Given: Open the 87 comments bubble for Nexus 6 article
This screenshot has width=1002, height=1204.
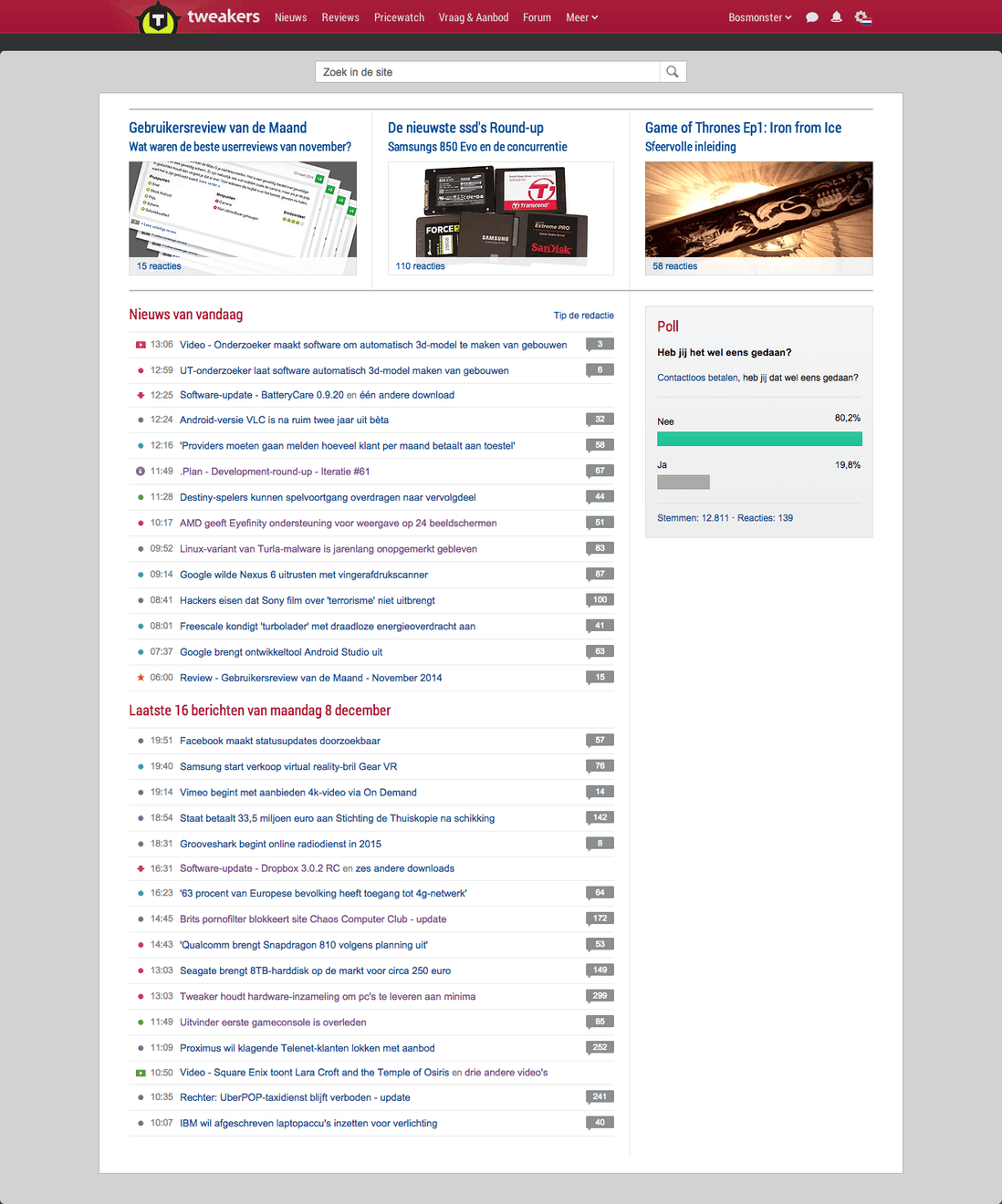Looking at the screenshot, I should point(600,575).
